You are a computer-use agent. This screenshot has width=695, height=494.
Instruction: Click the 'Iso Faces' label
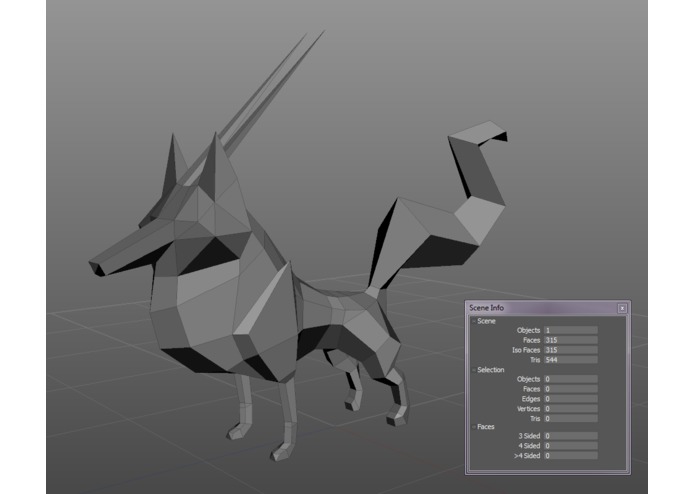[526, 350]
